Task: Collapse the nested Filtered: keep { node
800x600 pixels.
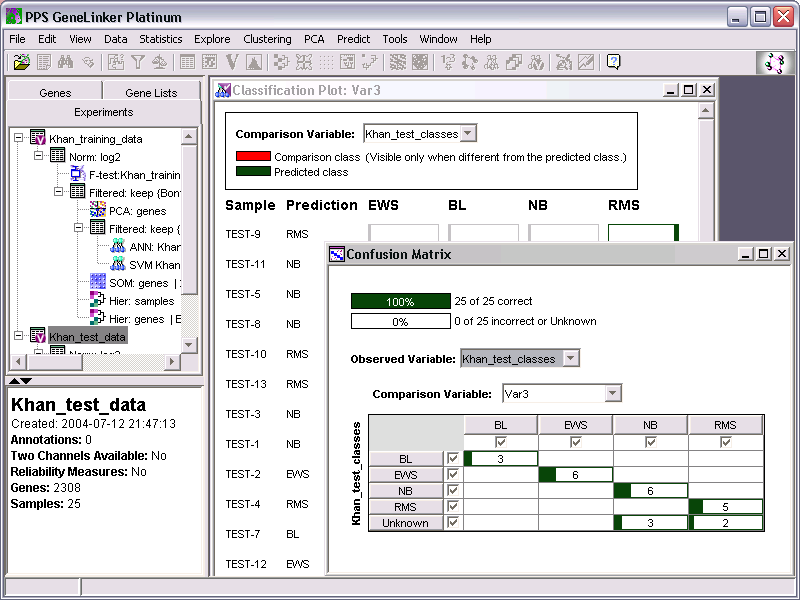Action: click(78, 228)
